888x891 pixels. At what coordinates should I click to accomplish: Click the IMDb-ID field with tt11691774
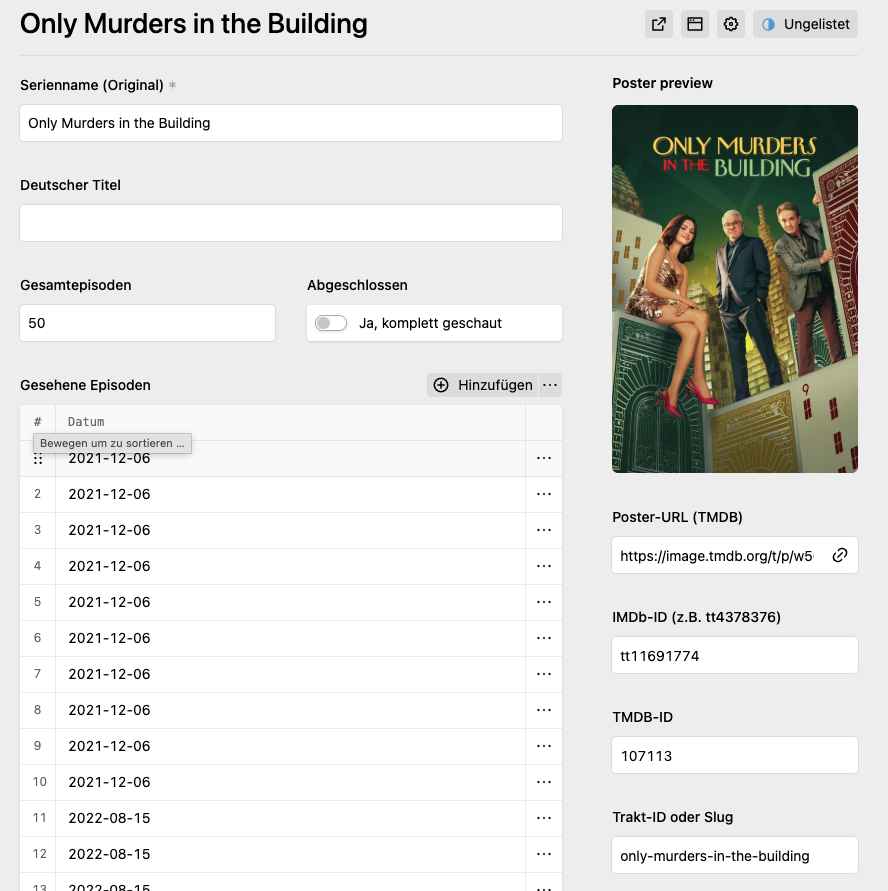click(x=735, y=656)
